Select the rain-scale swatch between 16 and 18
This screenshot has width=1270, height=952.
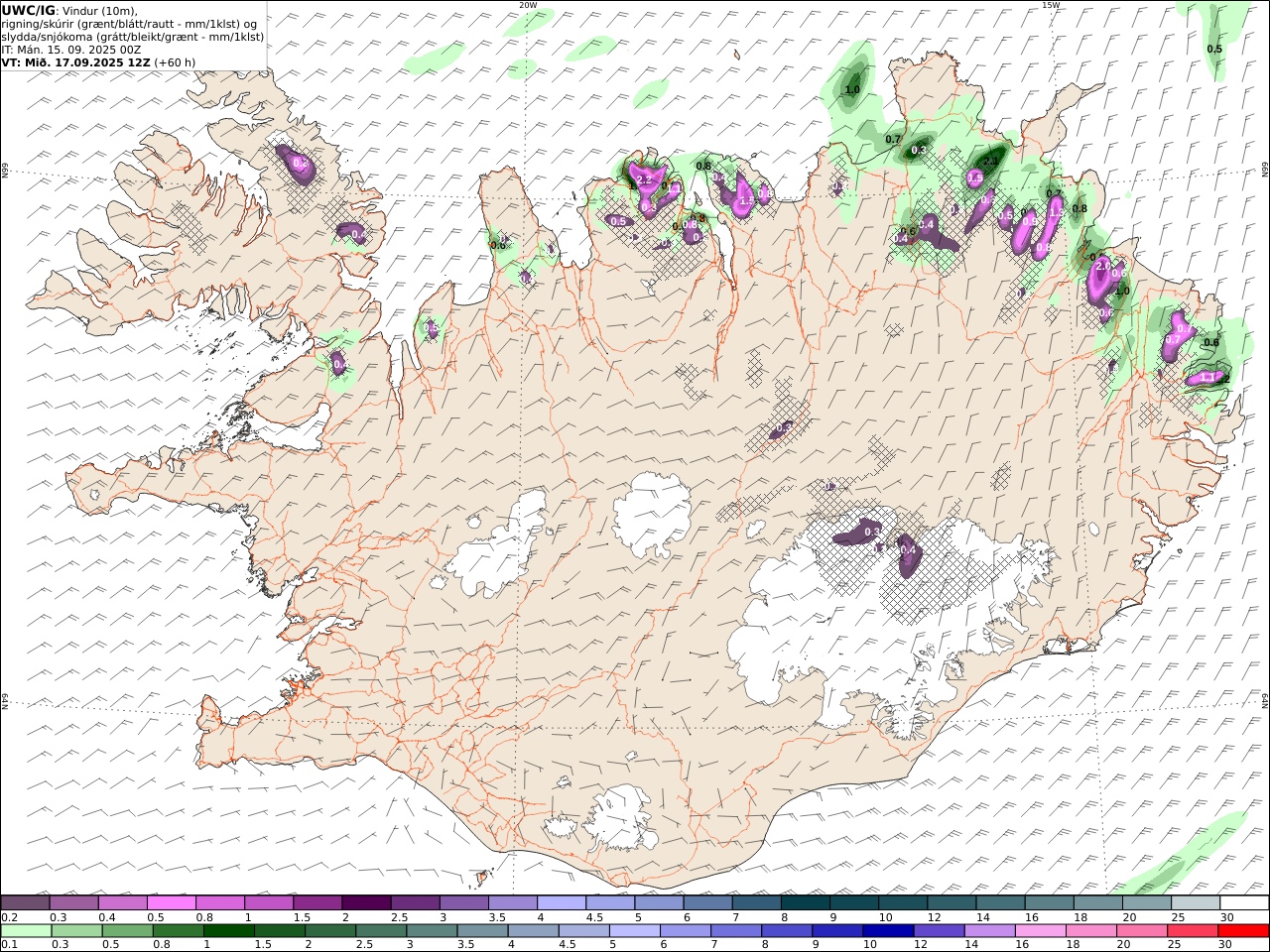[1042, 930]
